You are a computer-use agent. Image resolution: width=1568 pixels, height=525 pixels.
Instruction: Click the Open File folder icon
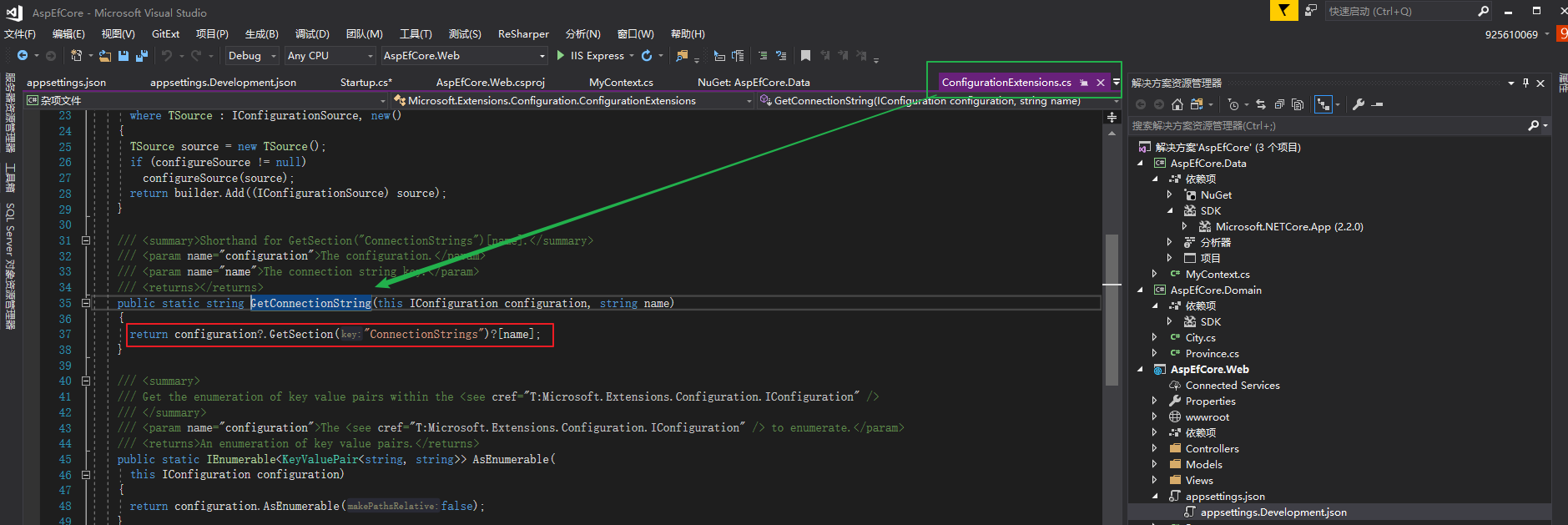(105, 56)
